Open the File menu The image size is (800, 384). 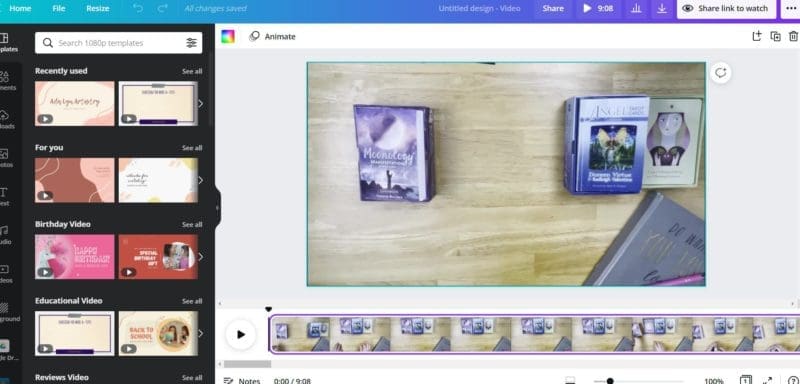click(59, 9)
